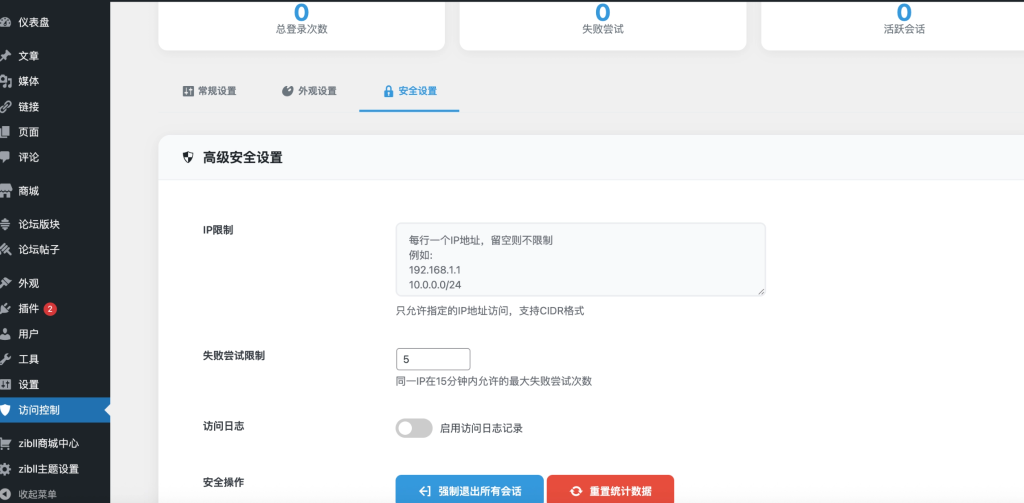The height and width of the screenshot is (503, 1024).
Task: Click the logout arrow icon on 强制退出所有会话
Action: point(424,491)
